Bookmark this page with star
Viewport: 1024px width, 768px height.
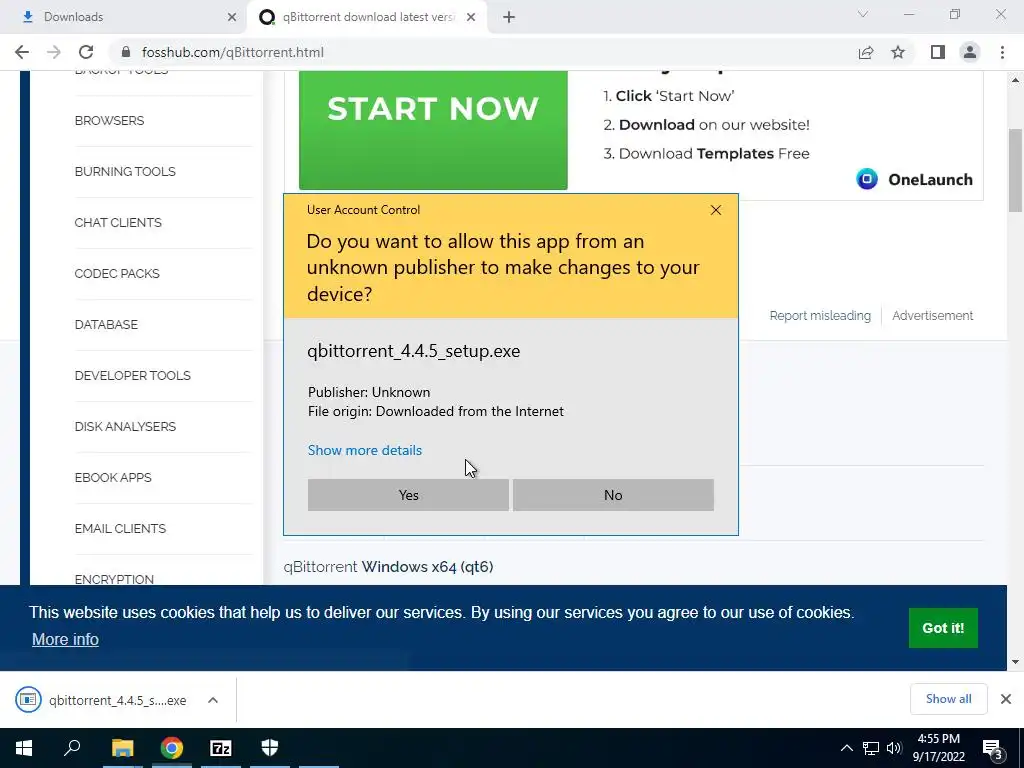[x=898, y=52]
